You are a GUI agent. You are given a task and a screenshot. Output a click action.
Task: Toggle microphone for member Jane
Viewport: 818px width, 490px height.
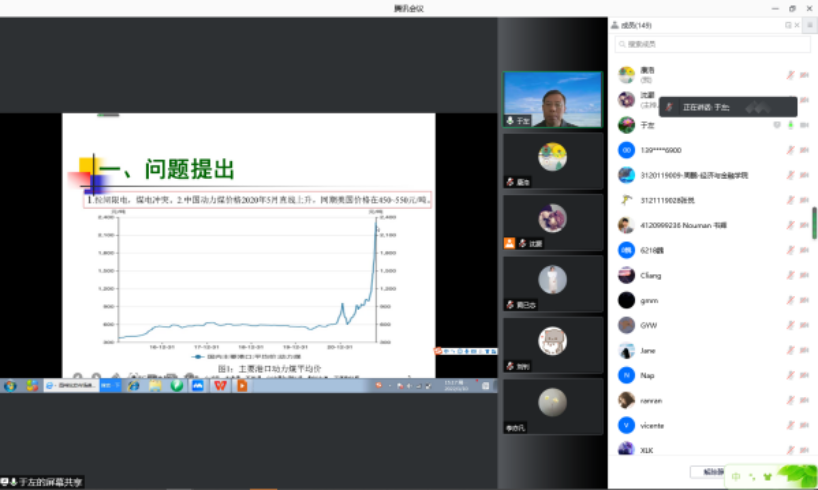[x=790, y=350]
